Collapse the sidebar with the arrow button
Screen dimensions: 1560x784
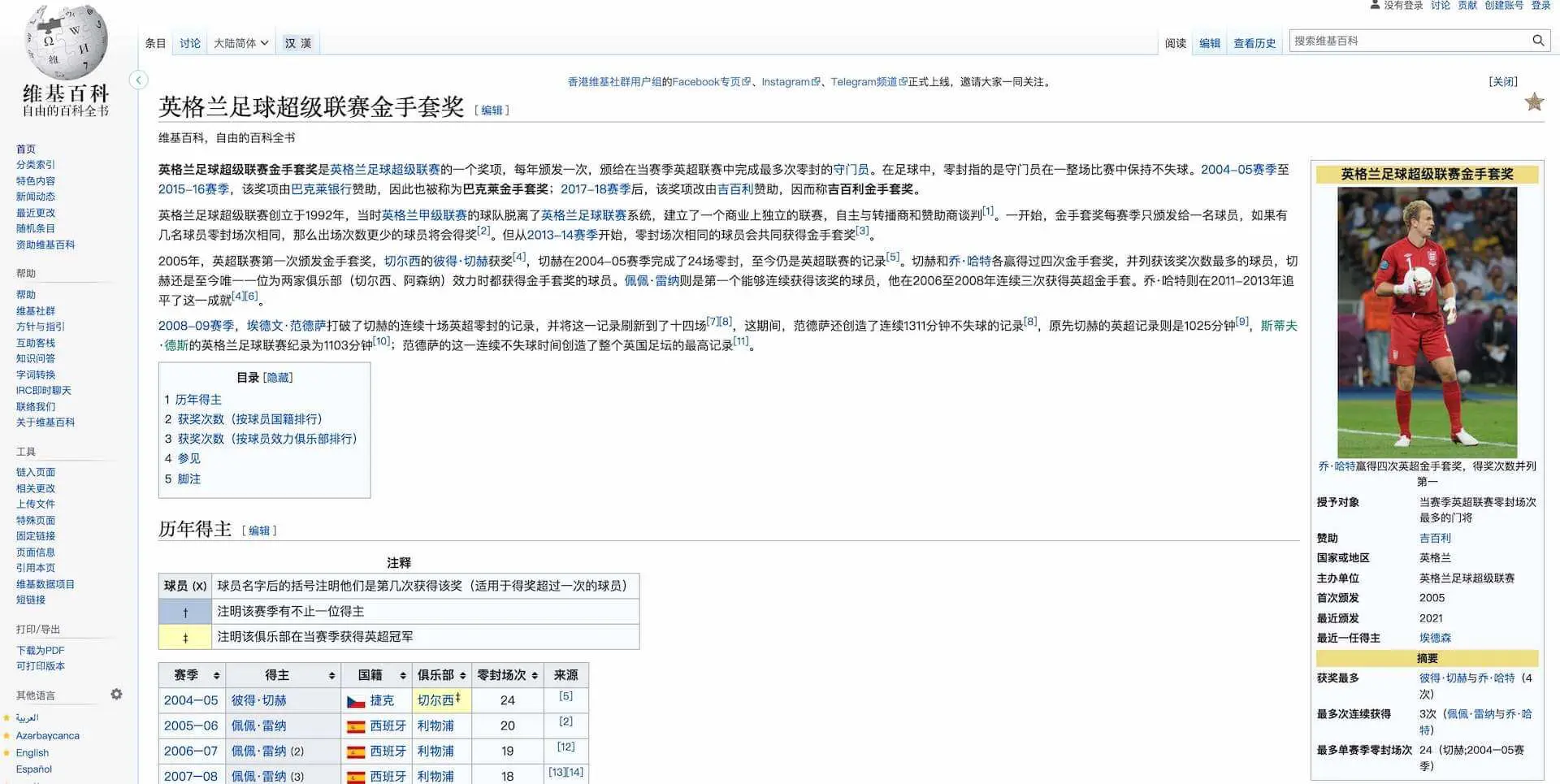click(139, 80)
